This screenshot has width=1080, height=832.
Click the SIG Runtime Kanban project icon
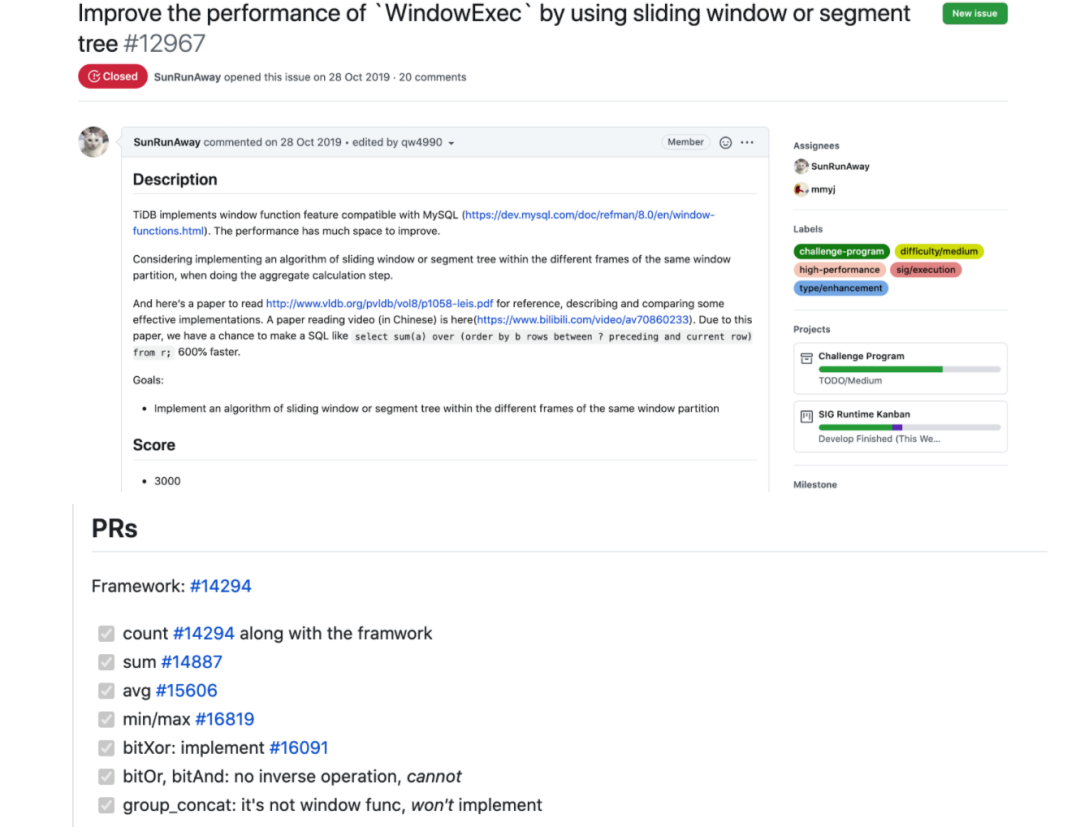(806, 415)
